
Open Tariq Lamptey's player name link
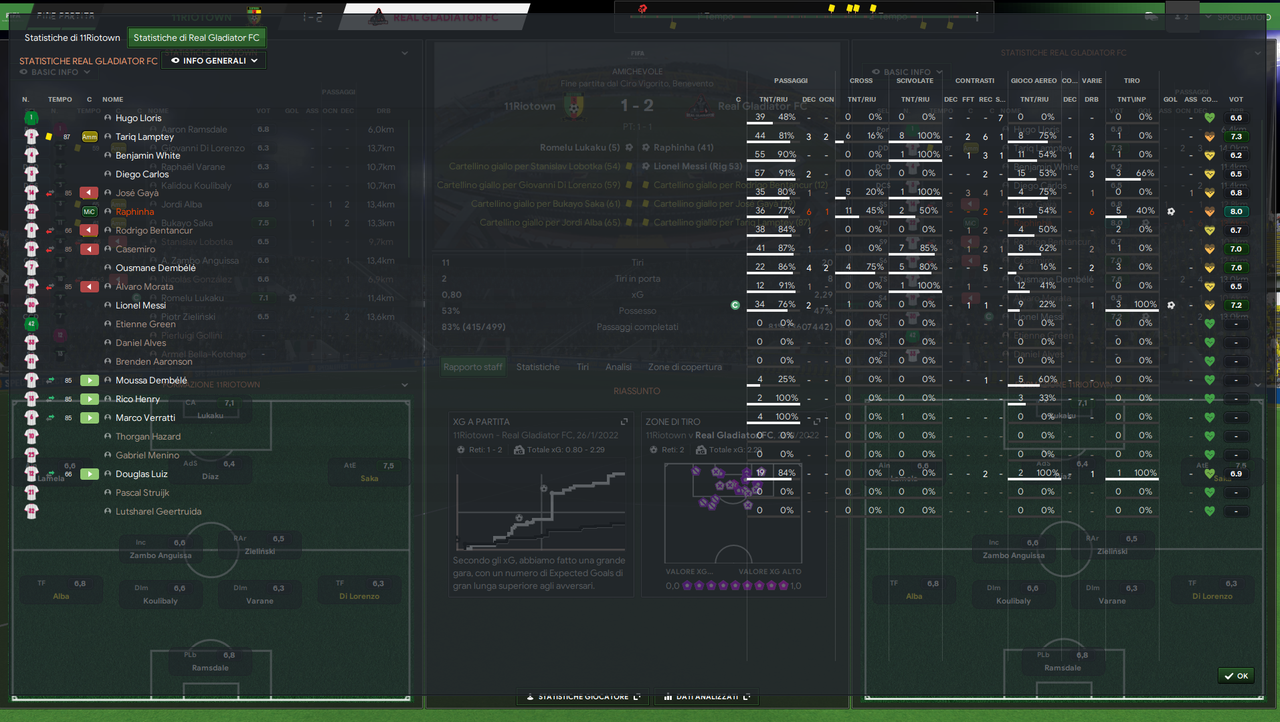tap(145, 137)
